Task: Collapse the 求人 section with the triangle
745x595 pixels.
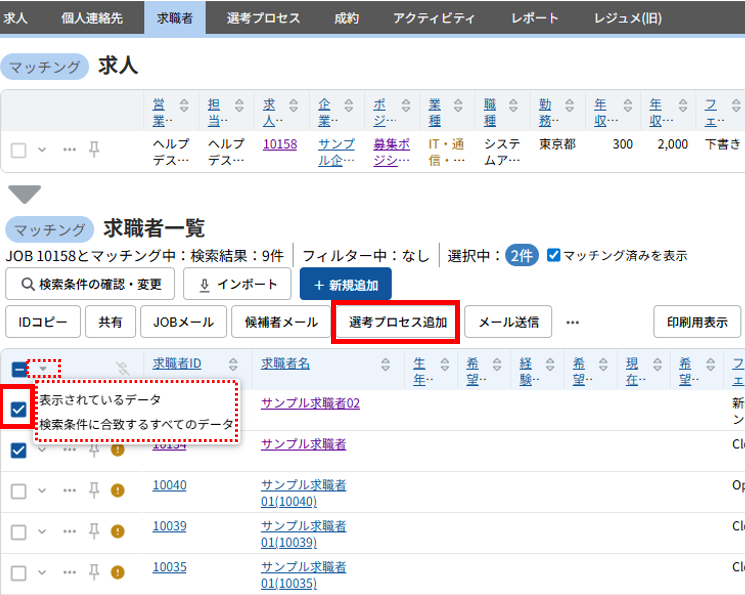Action: [24, 193]
